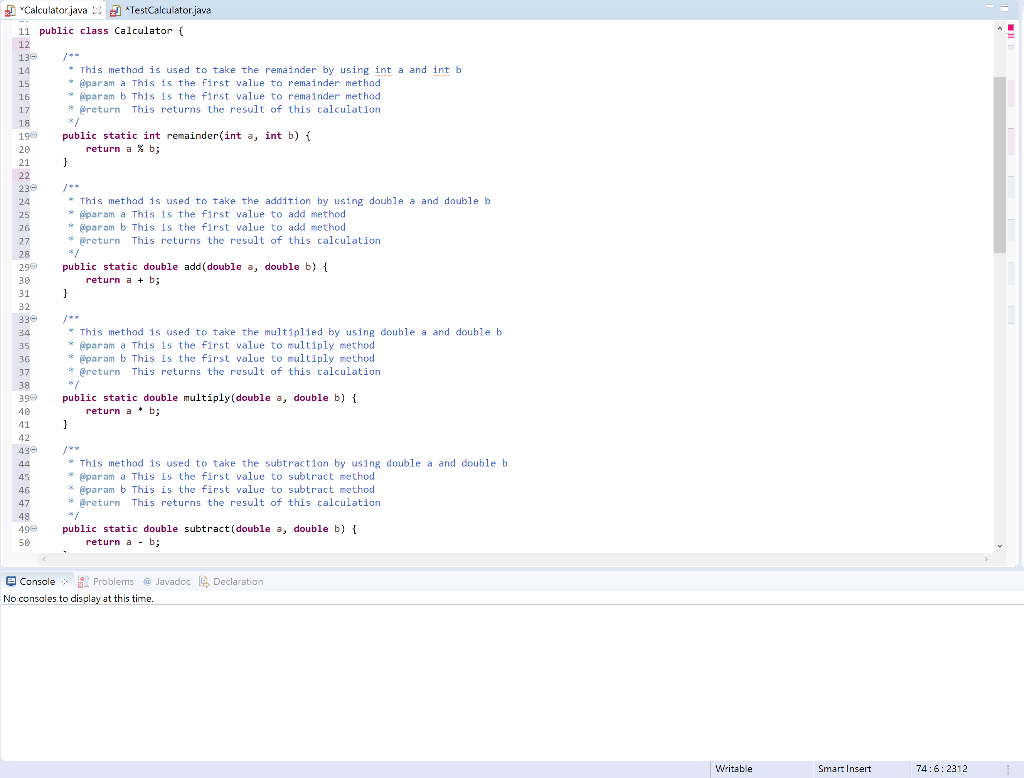Click line number 32 in the gutter

coord(24,306)
